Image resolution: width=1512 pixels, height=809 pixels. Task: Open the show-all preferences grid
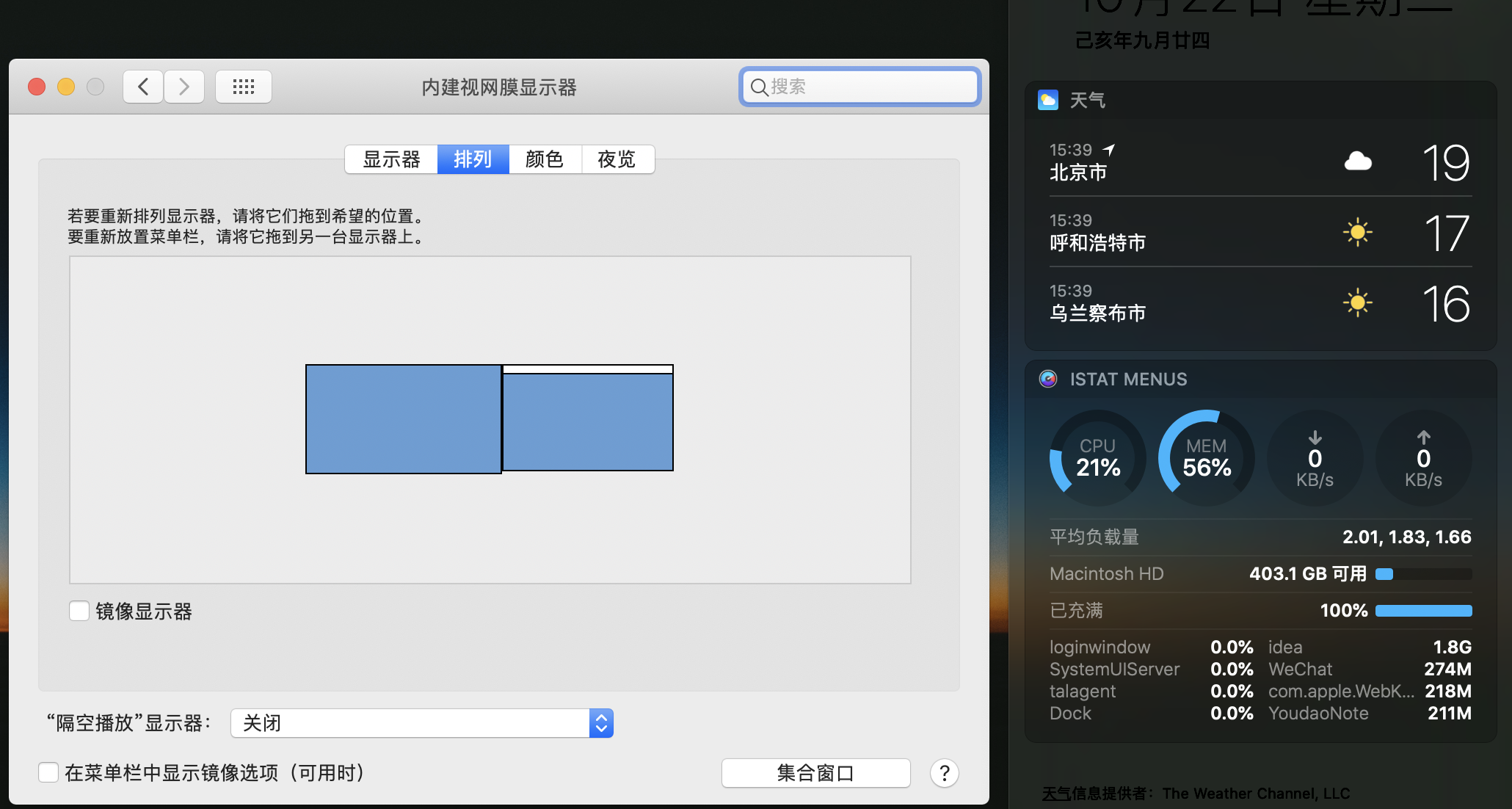(244, 87)
